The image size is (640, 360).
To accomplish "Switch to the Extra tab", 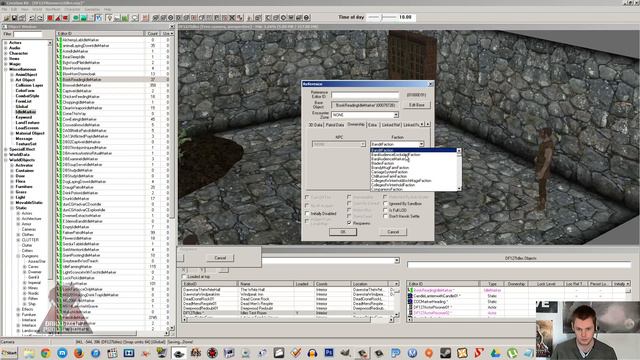I will 373,125.
